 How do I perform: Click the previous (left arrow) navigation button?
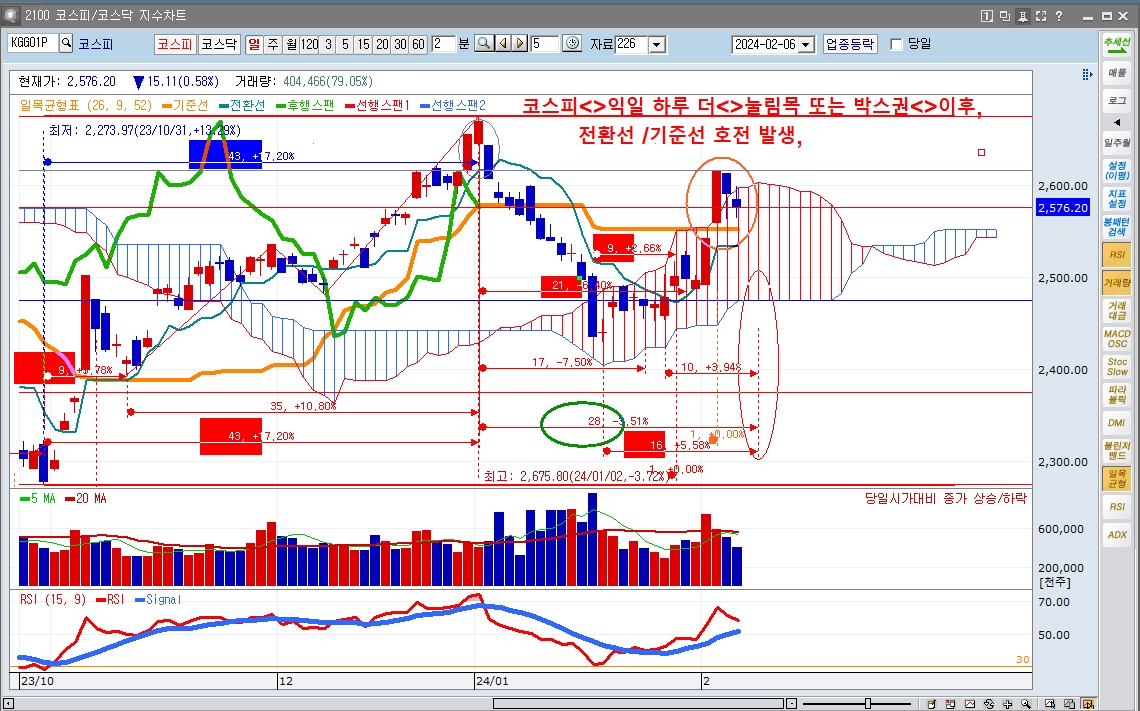503,44
